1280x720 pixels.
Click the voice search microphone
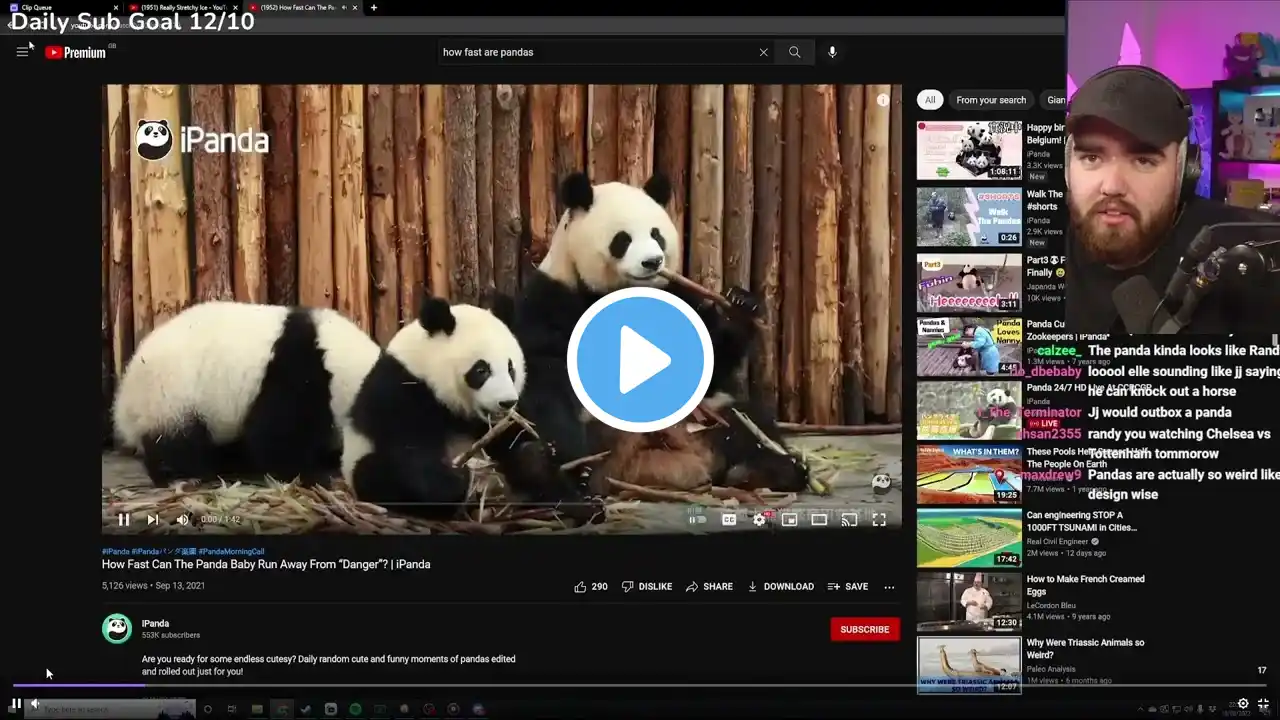pos(832,52)
